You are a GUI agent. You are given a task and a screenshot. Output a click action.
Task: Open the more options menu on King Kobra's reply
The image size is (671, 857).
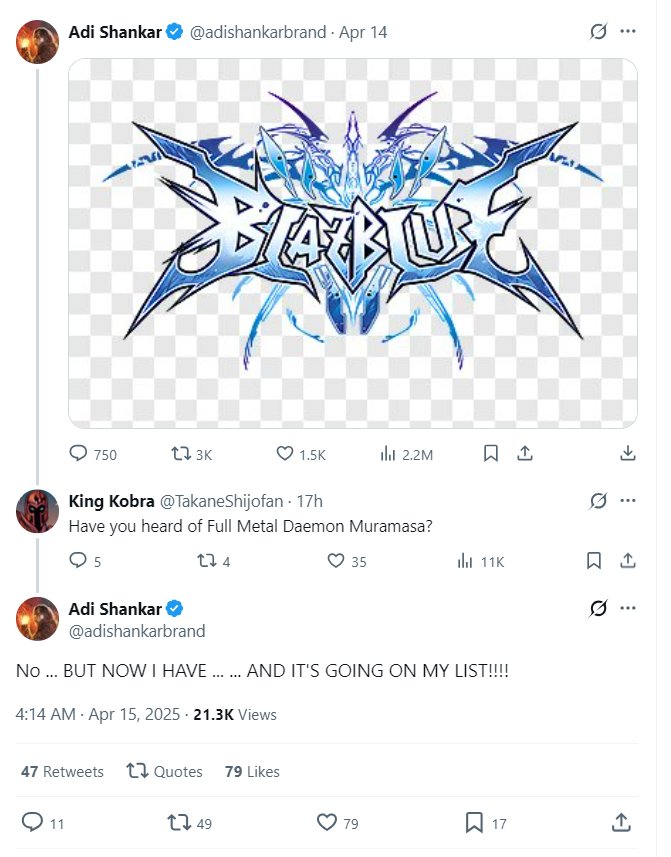tap(628, 500)
